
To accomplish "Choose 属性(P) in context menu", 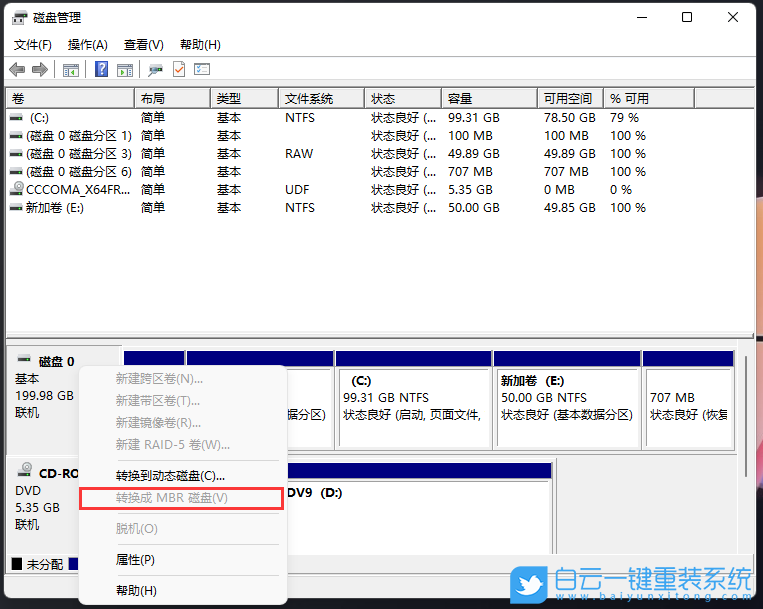I will coord(182,560).
